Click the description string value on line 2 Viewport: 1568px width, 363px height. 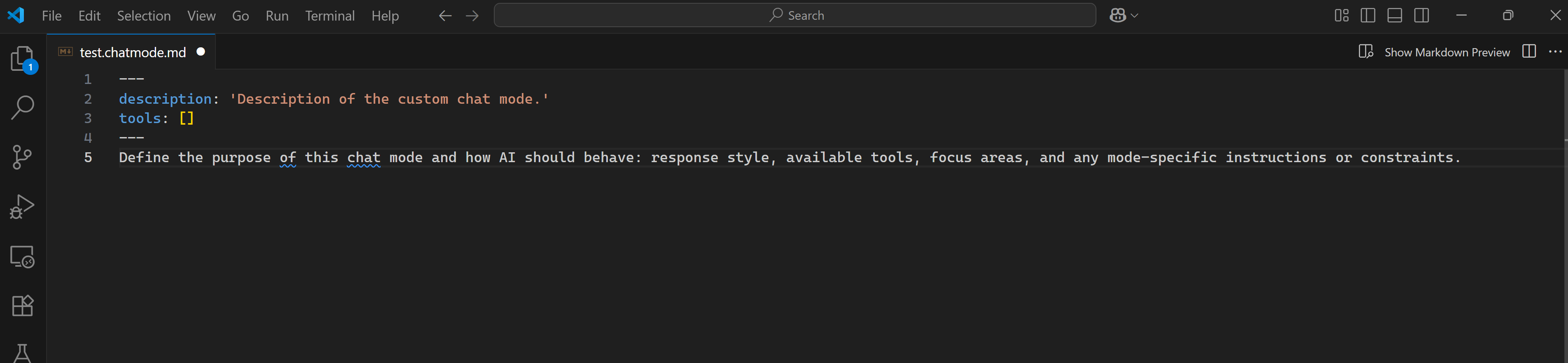pos(389,99)
